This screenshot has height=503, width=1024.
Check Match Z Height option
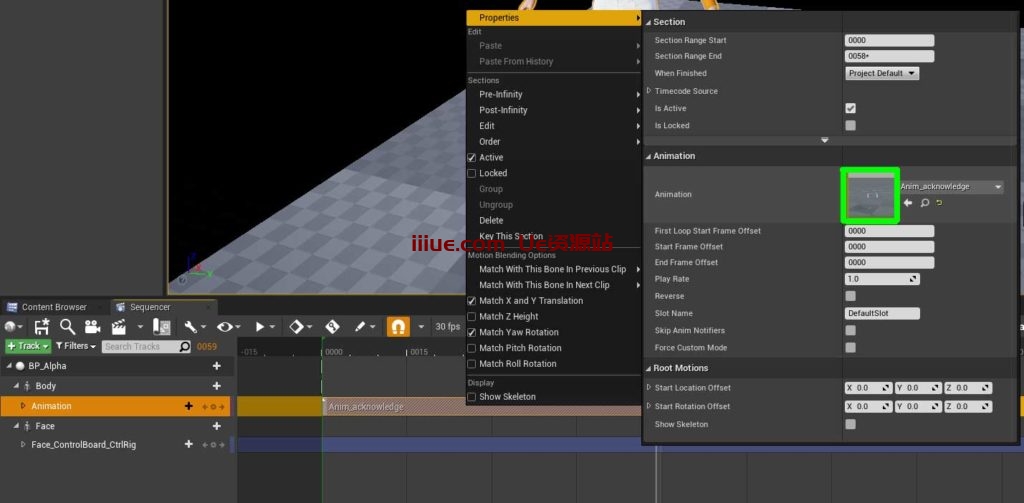[x=472, y=317]
